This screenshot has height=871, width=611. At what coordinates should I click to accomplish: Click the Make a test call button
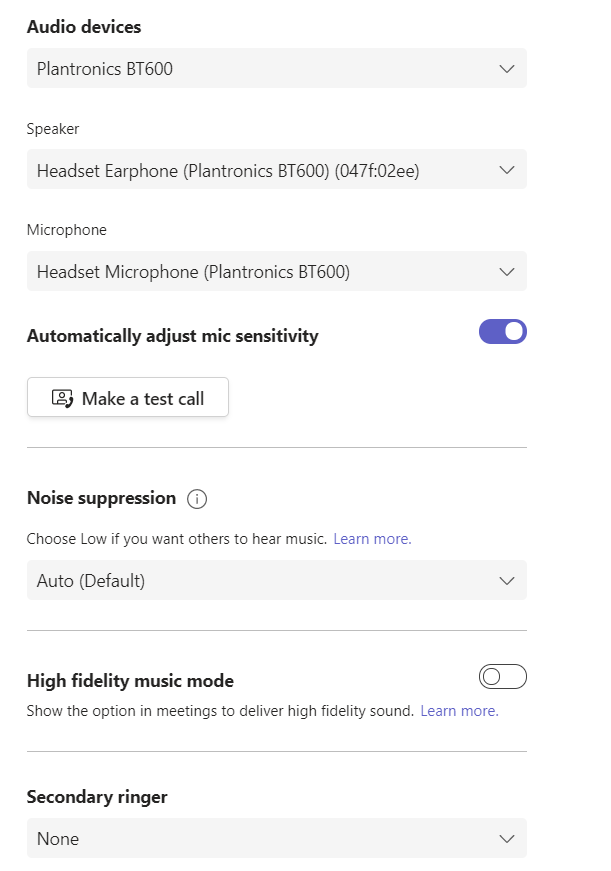[127, 397]
